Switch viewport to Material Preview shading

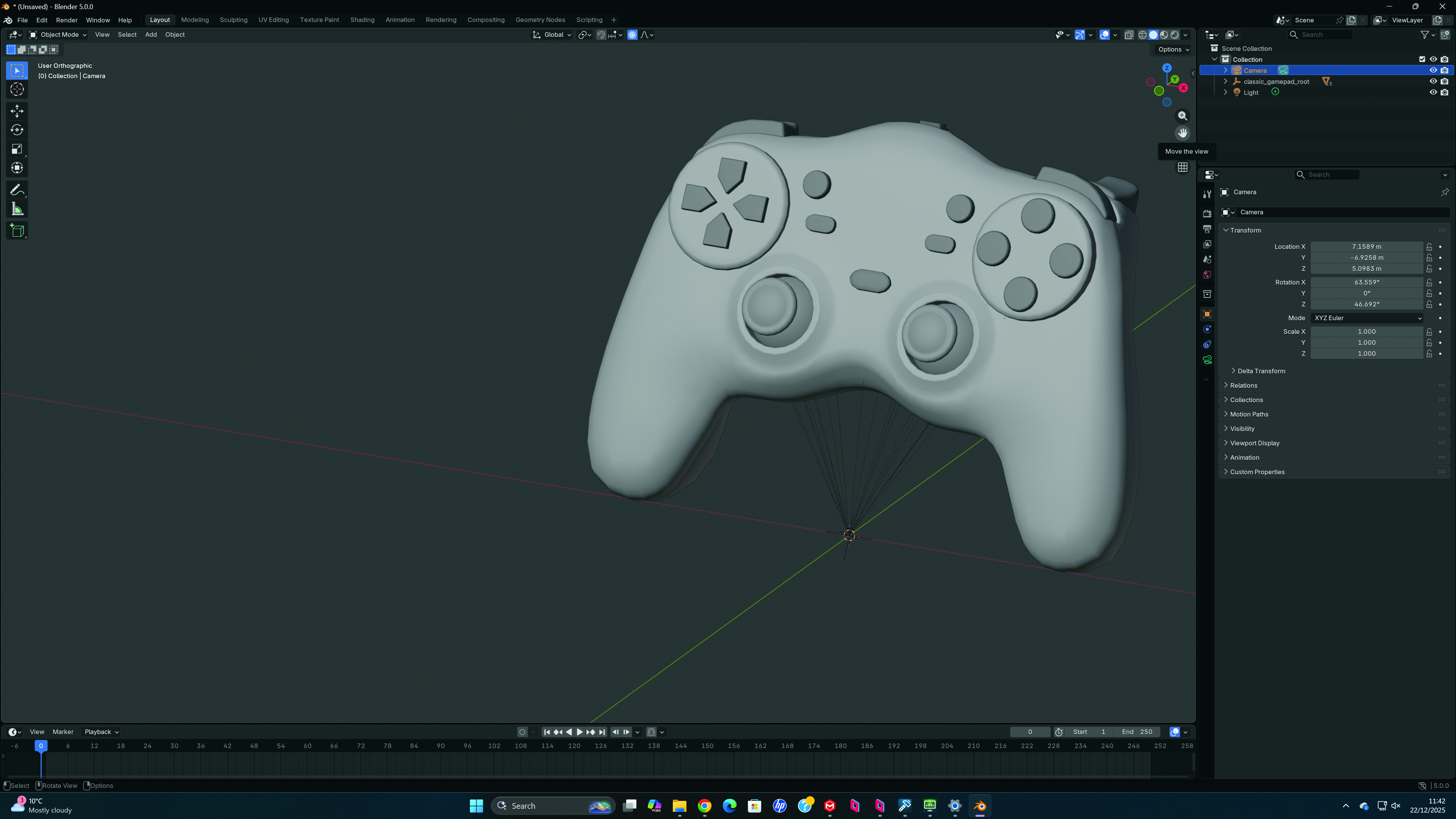pos(1164,35)
